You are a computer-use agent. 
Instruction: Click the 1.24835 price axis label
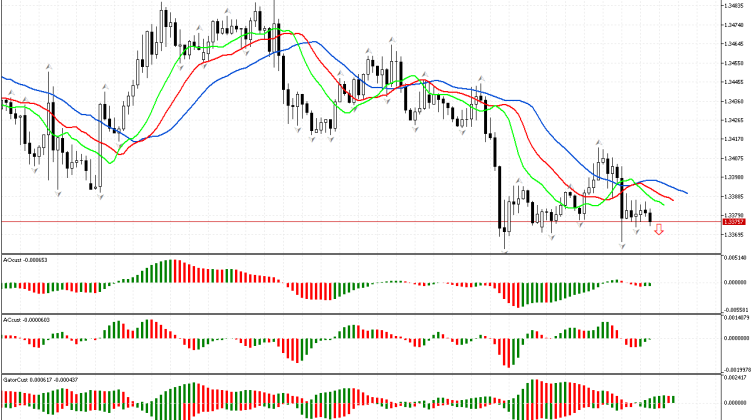click(x=735, y=7)
